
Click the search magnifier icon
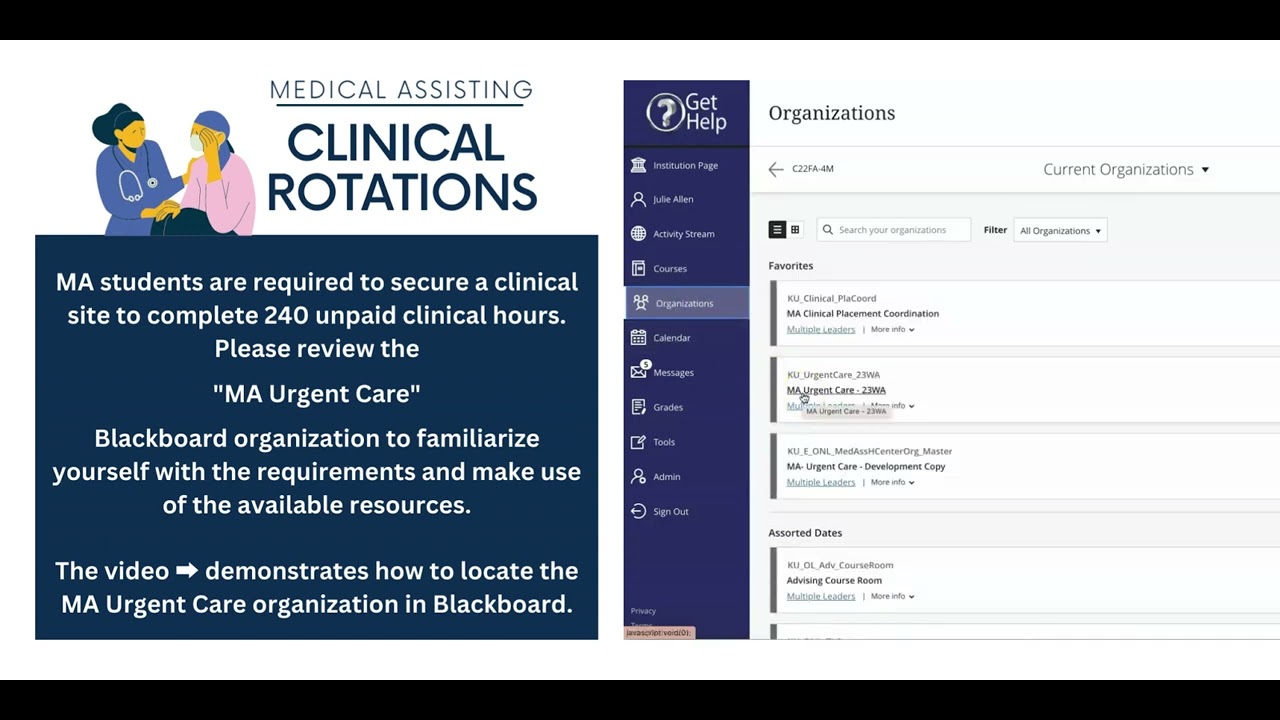[827, 230]
